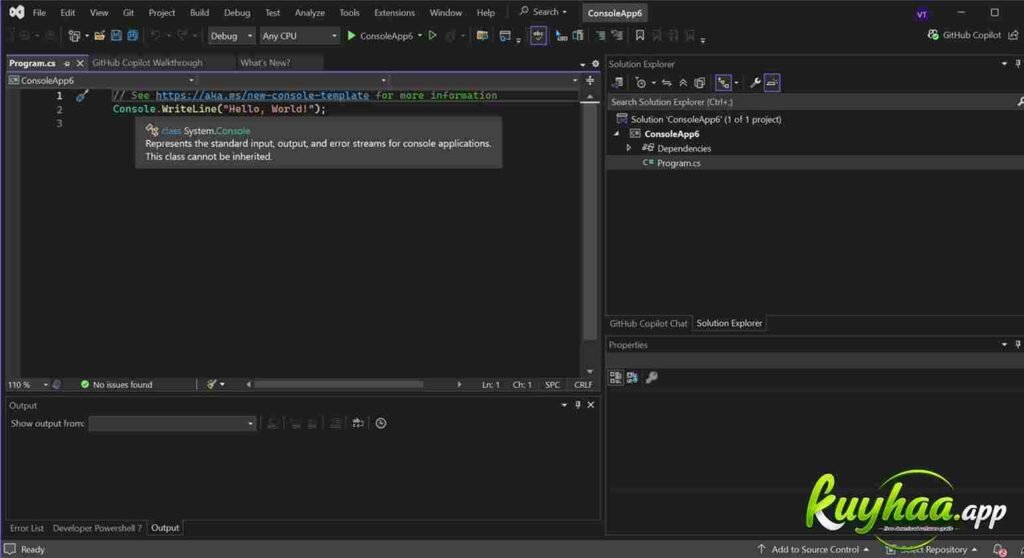Click Add to Source Control button
Screen dimensions: 1024x558
[x=814, y=550]
